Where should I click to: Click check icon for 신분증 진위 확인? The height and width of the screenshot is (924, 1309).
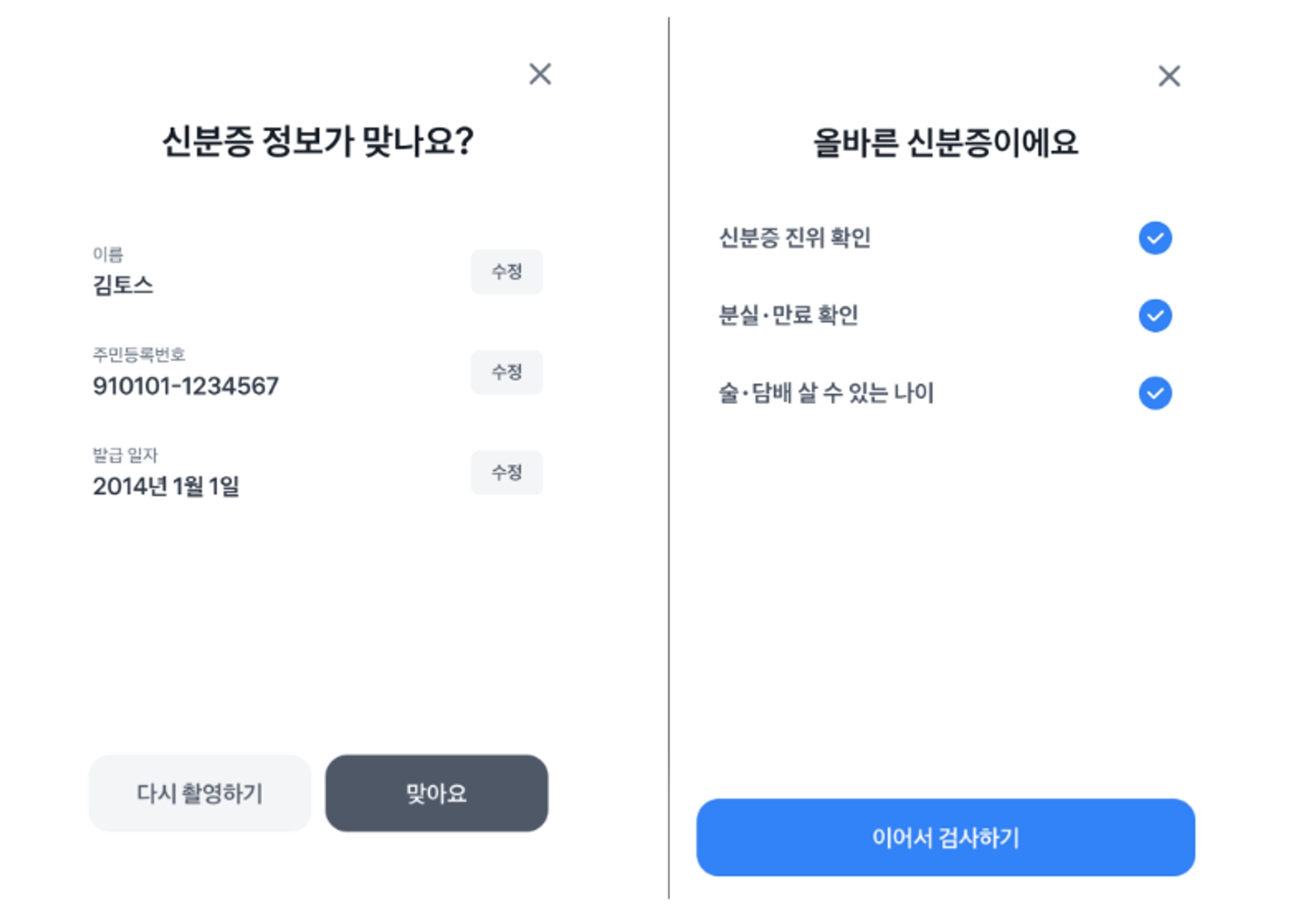click(1155, 238)
